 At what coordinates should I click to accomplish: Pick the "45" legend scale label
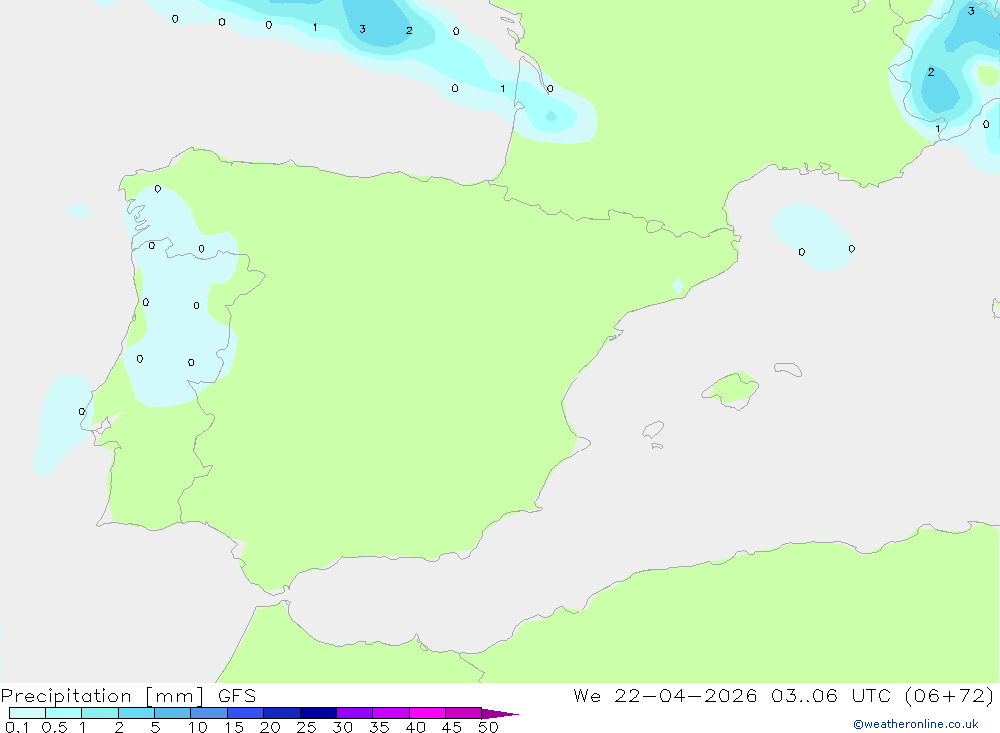(452, 727)
